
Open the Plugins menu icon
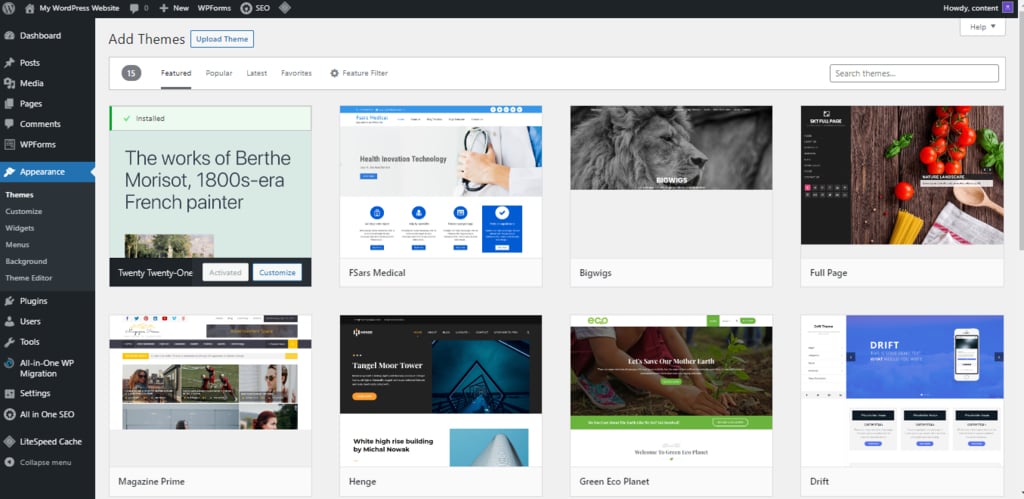pos(9,301)
